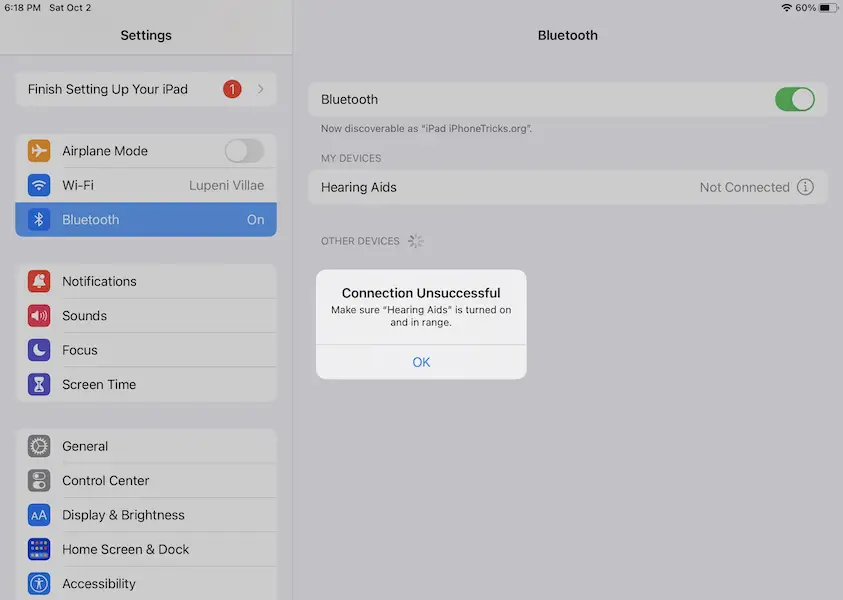Select Hearing Aids device row
Viewport: 843px width, 600px height.
tap(500, 187)
